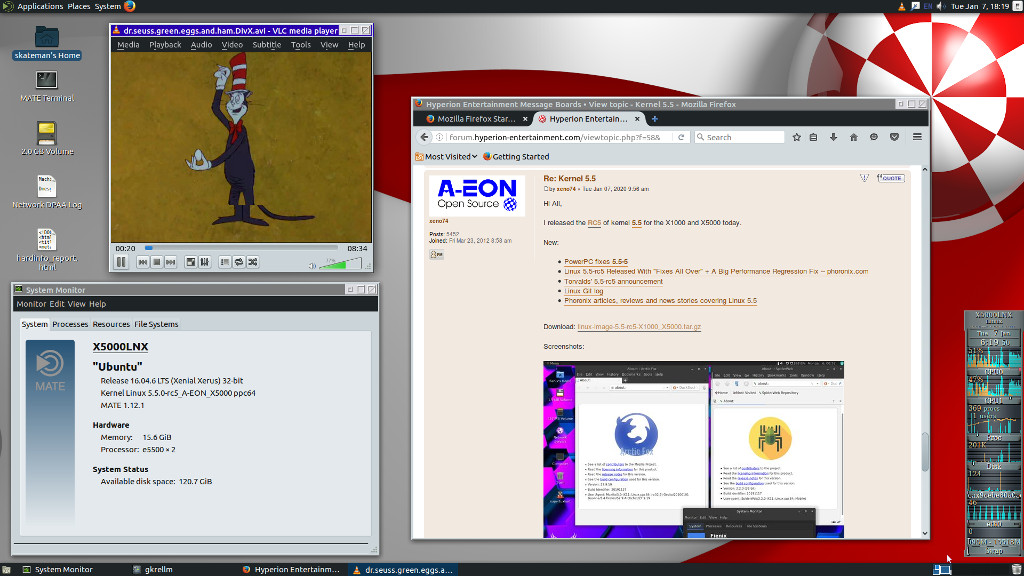
Task: Open VLC Media menu
Action: pos(128,44)
